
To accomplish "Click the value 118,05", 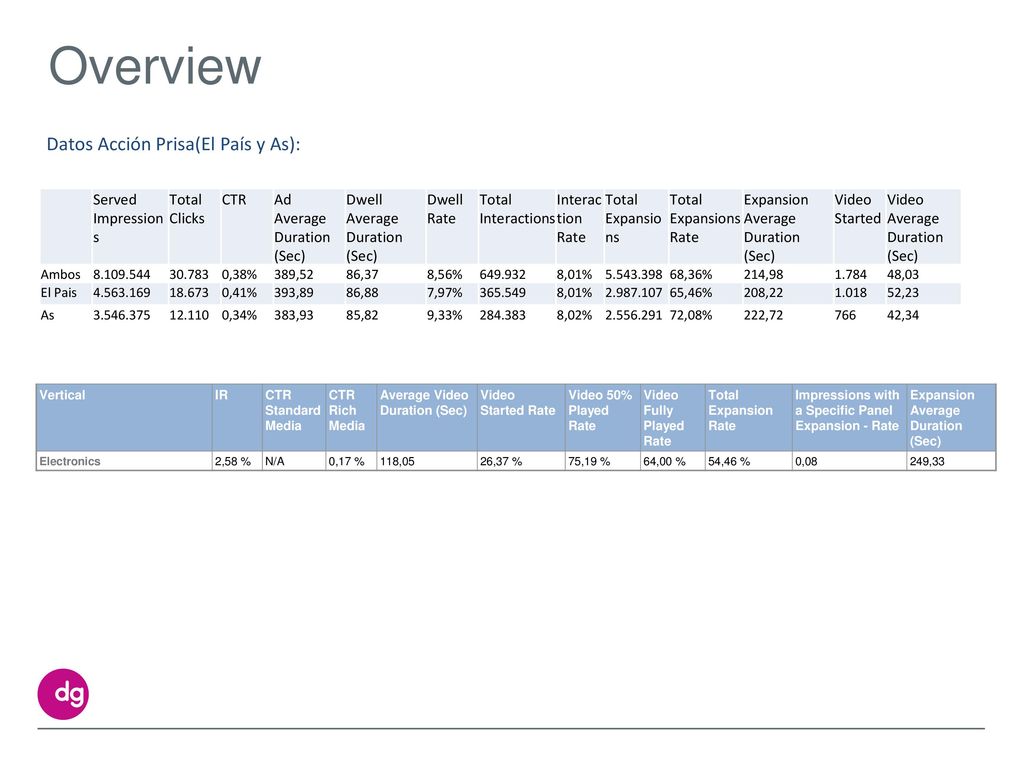I will tap(397, 462).
